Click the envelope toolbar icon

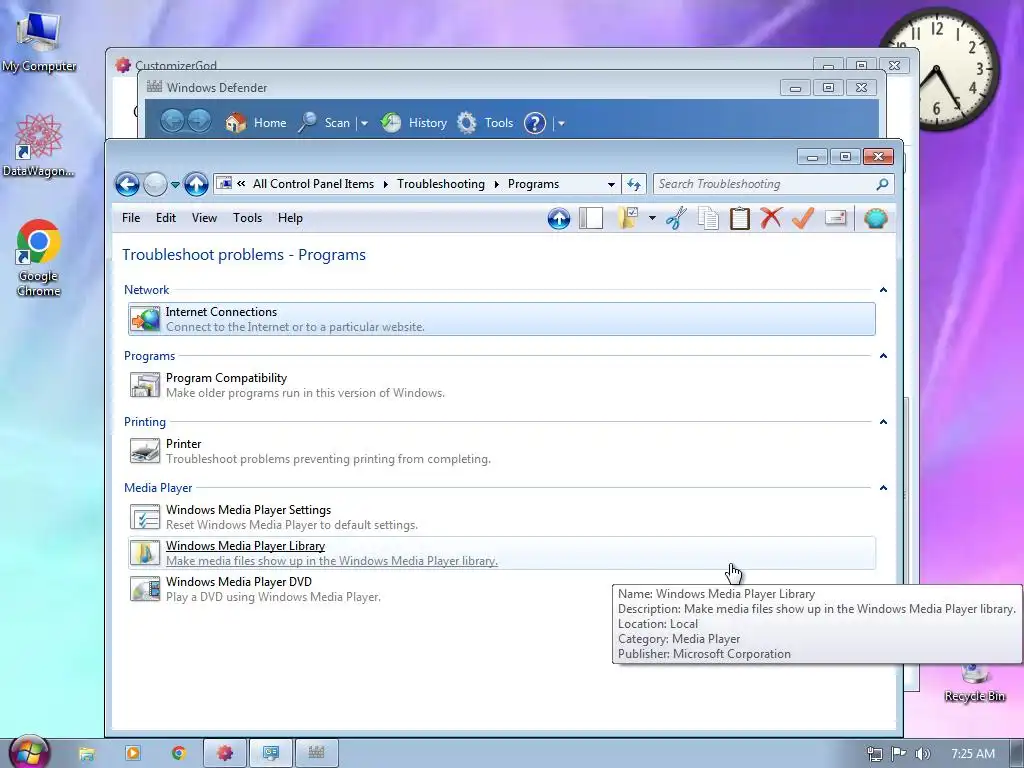point(835,217)
